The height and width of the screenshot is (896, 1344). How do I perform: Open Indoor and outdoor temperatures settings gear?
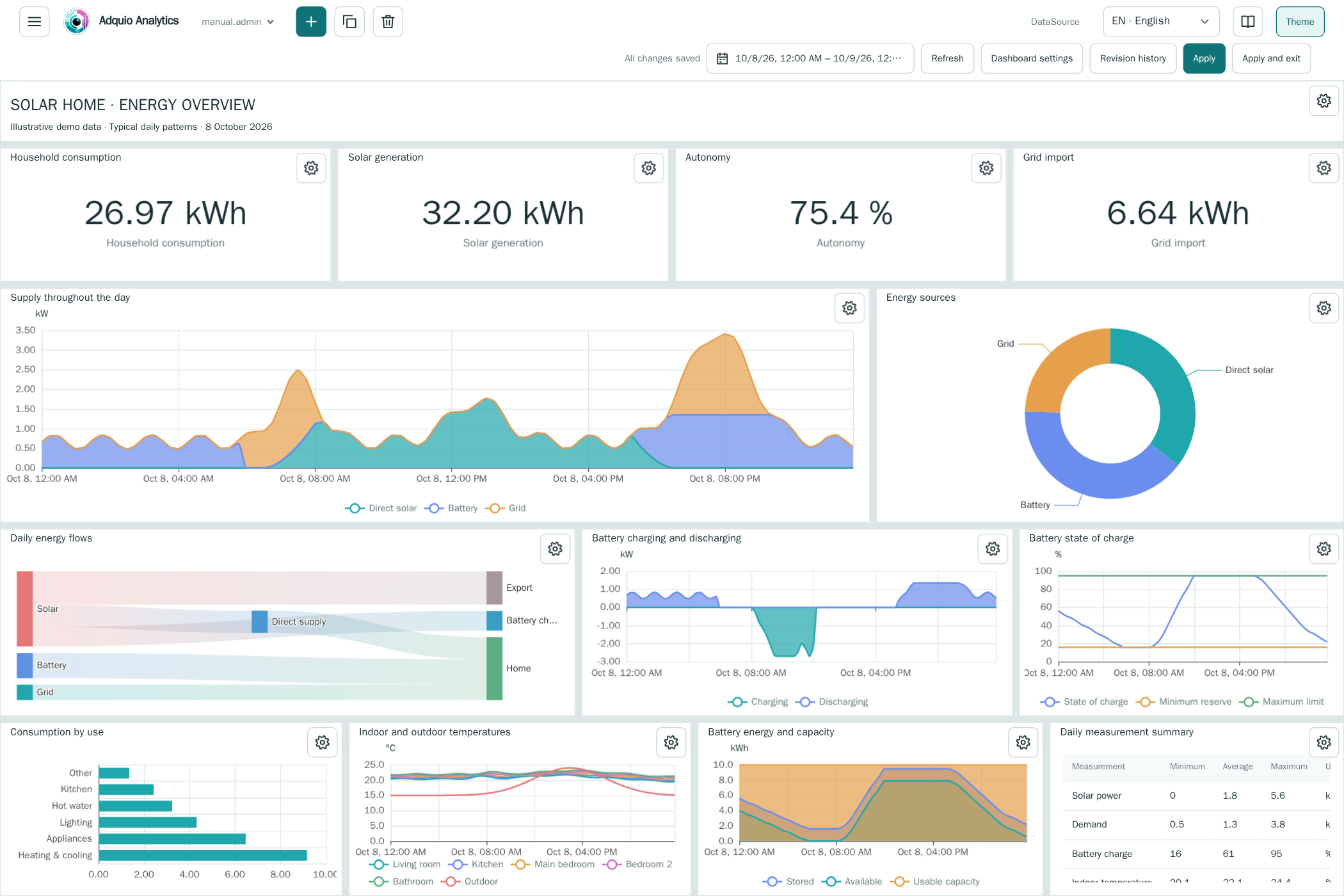click(x=671, y=742)
